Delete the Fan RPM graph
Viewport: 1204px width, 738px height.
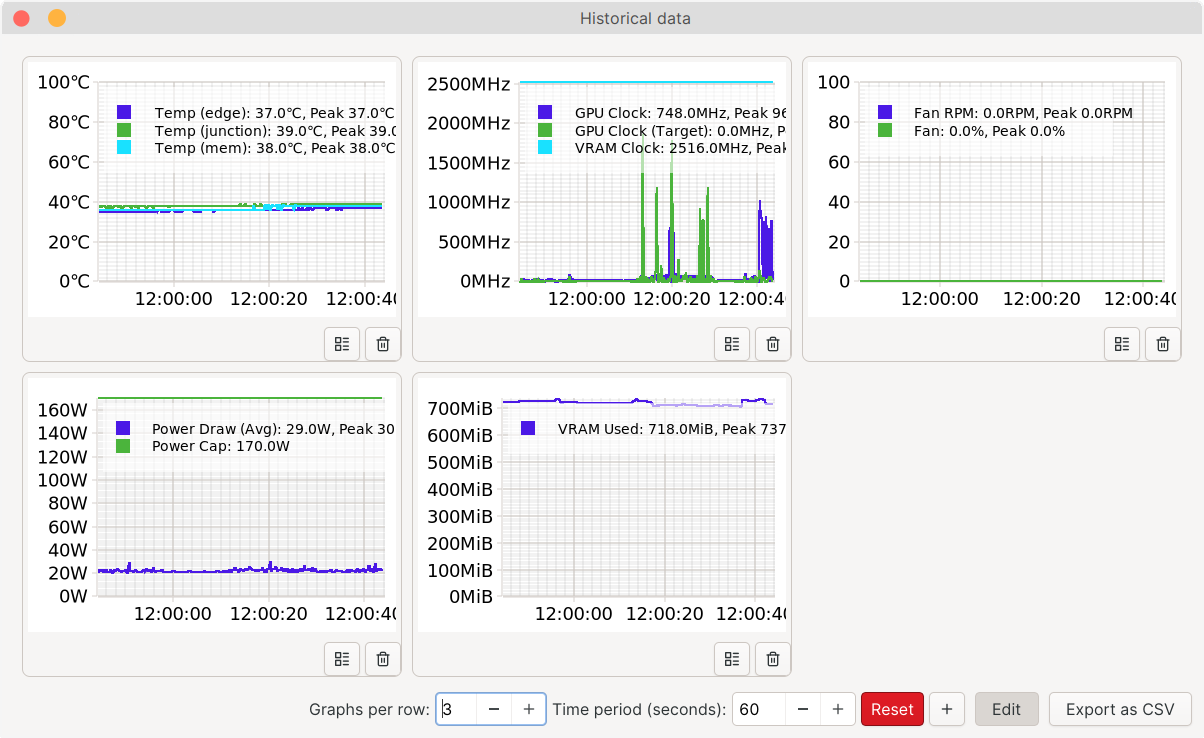(1163, 344)
